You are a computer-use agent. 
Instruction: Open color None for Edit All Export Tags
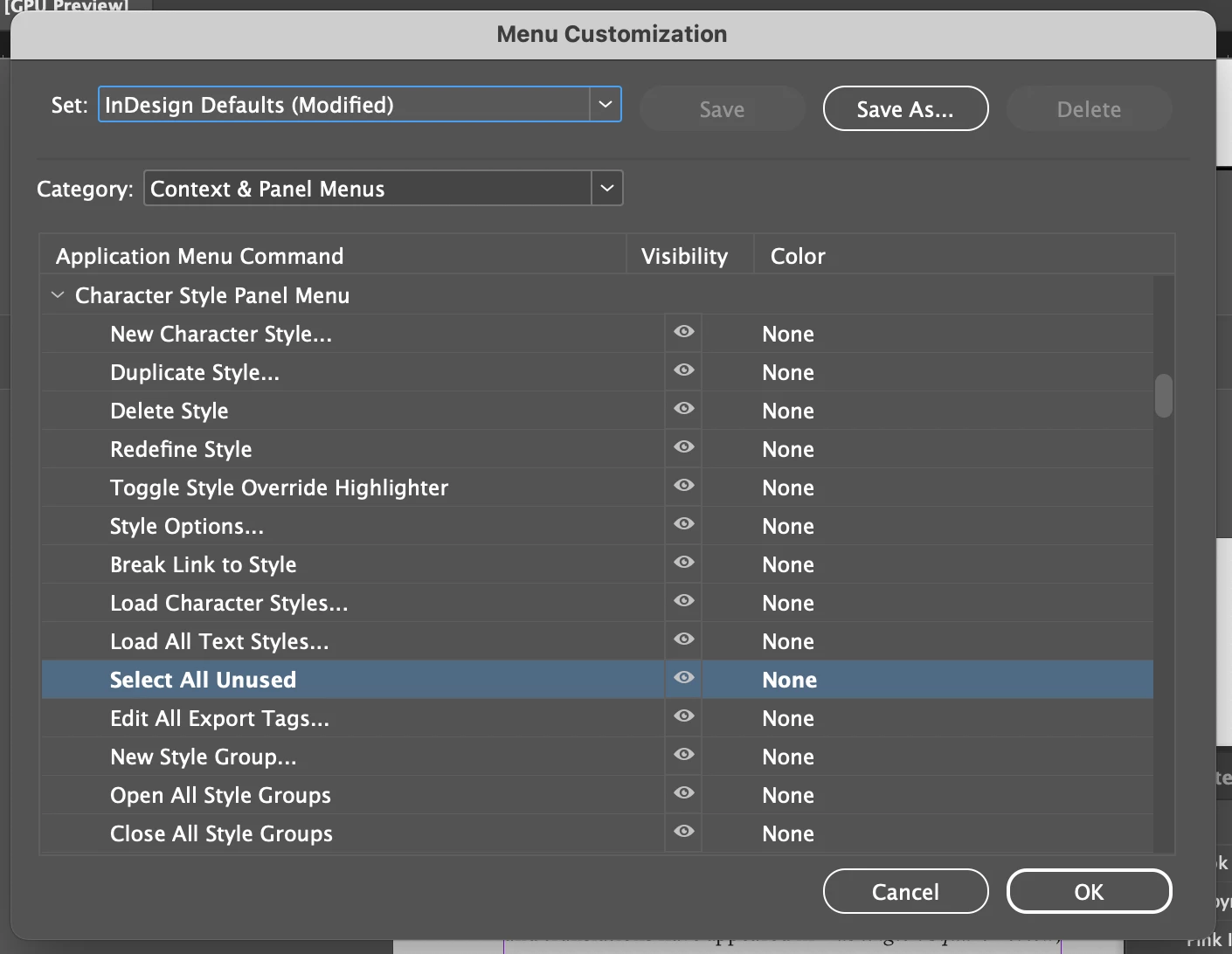[788, 718]
